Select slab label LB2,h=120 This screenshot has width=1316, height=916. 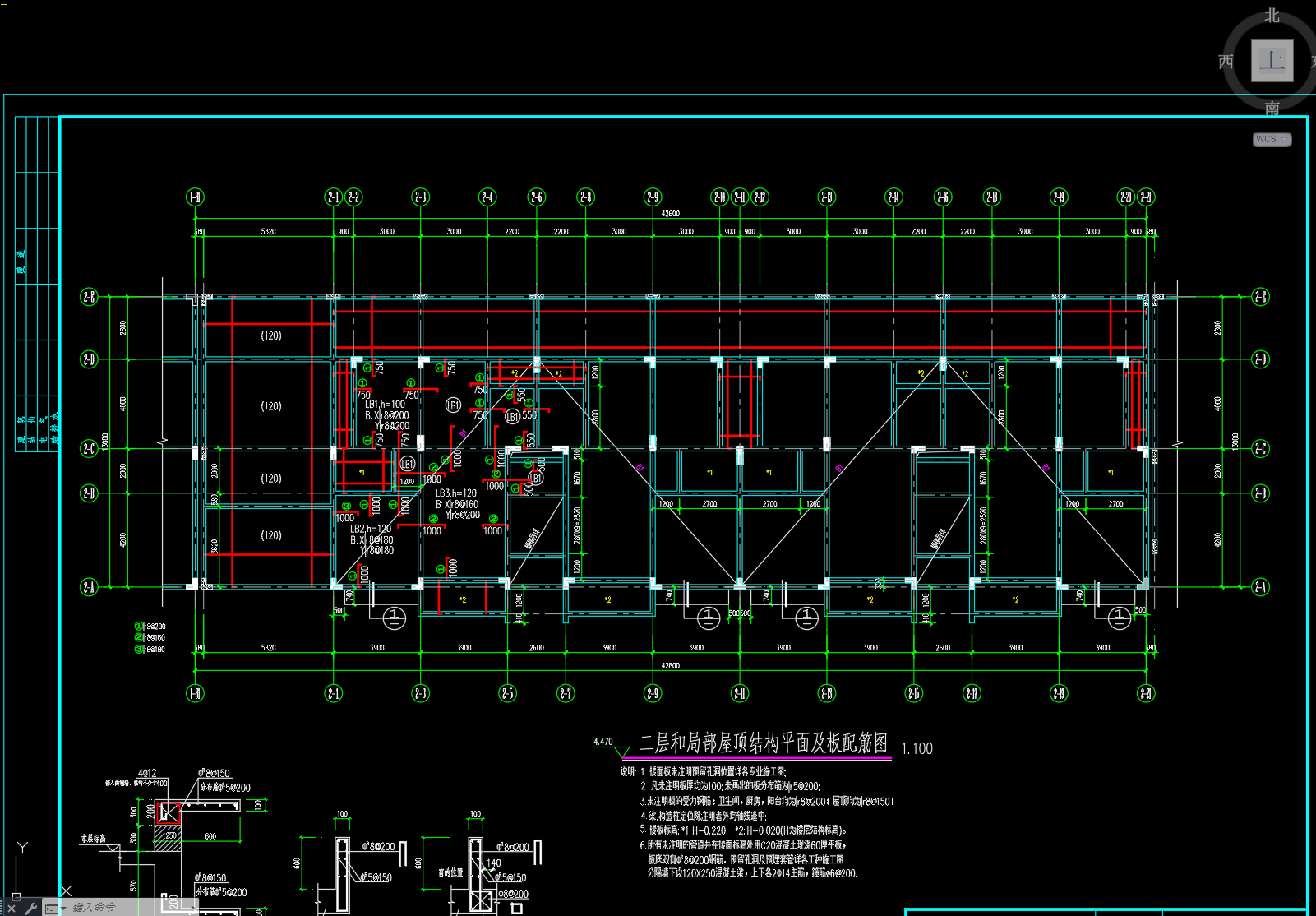[x=371, y=529]
